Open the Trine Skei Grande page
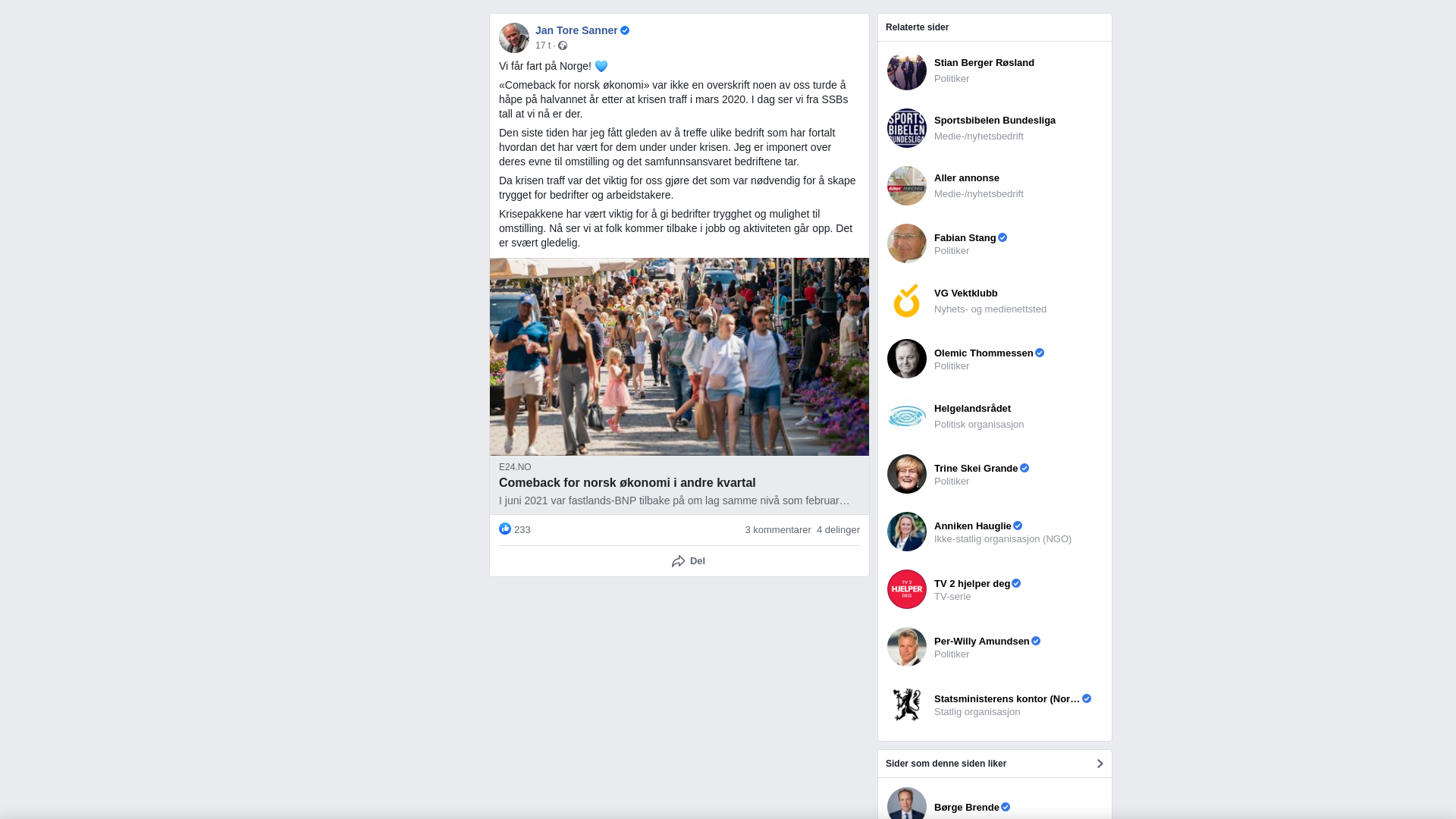The image size is (1456, 819). coord(975,469)
